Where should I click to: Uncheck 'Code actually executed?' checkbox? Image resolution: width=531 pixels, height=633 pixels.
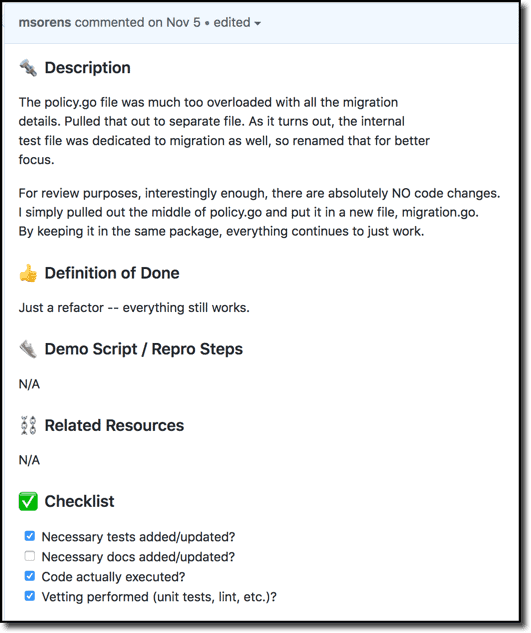click(x=29, y=576)
